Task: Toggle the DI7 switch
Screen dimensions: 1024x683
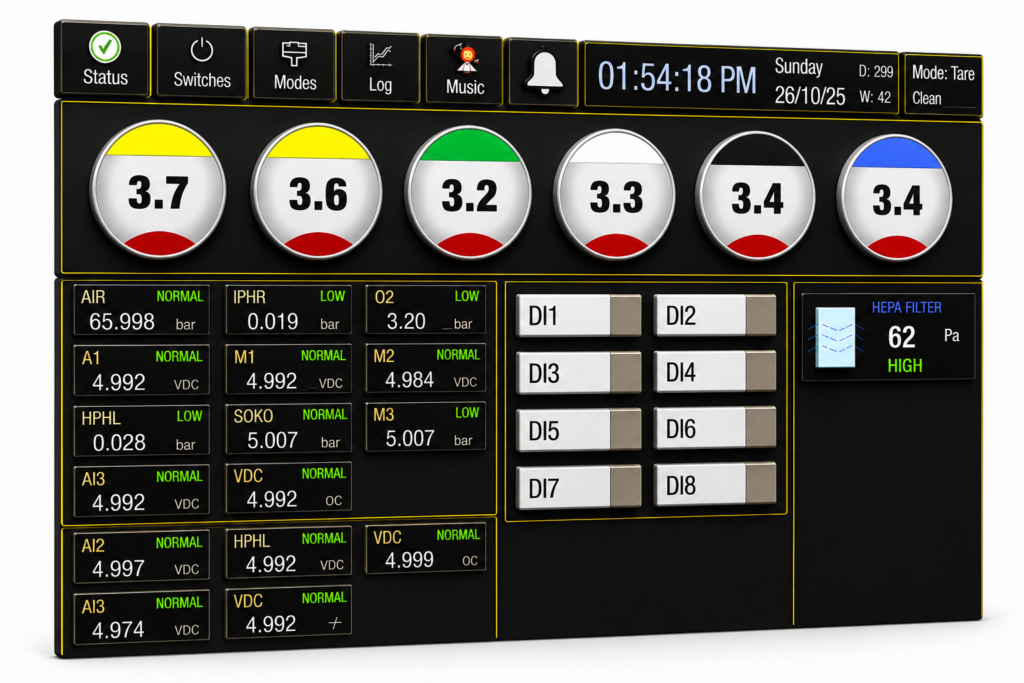Action: (578, 486)
